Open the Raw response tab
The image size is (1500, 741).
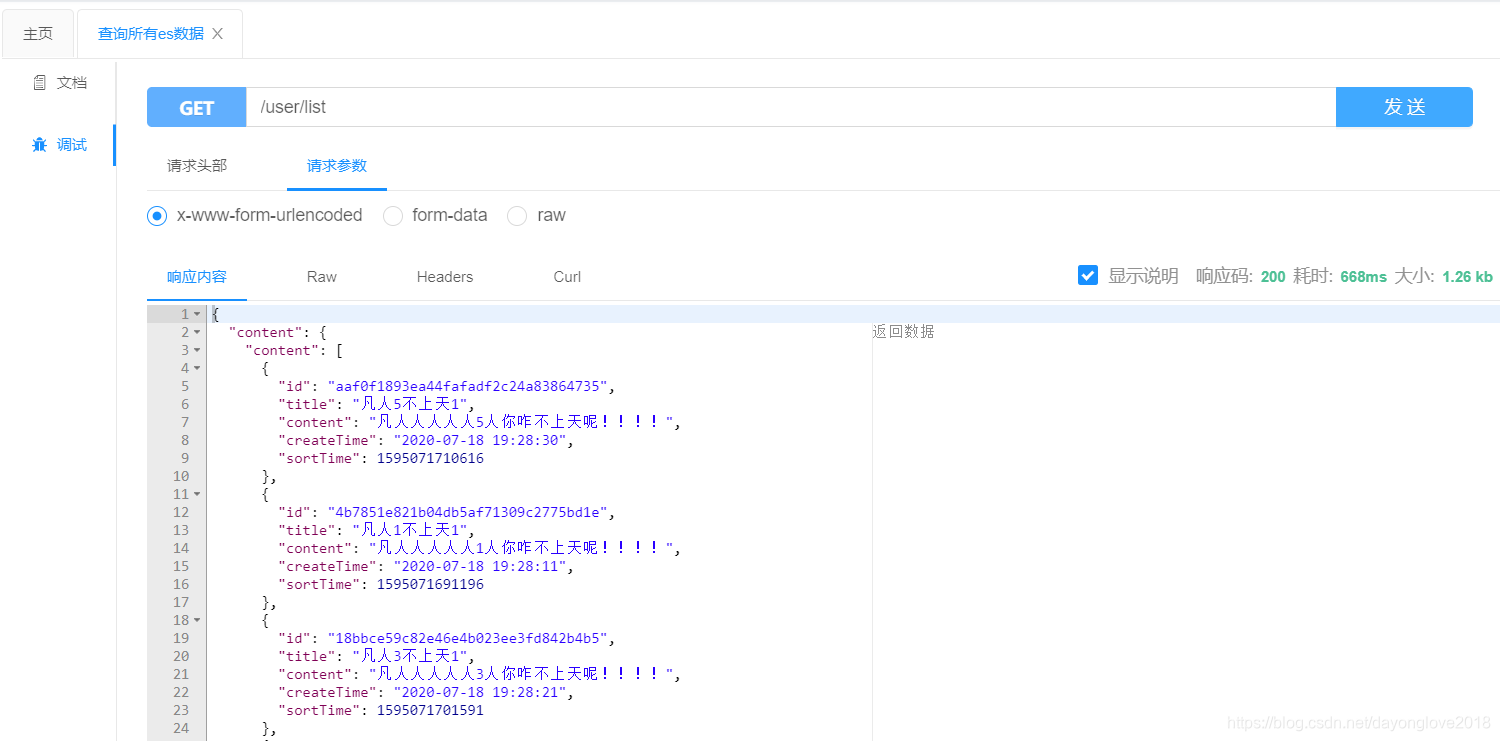322,277
